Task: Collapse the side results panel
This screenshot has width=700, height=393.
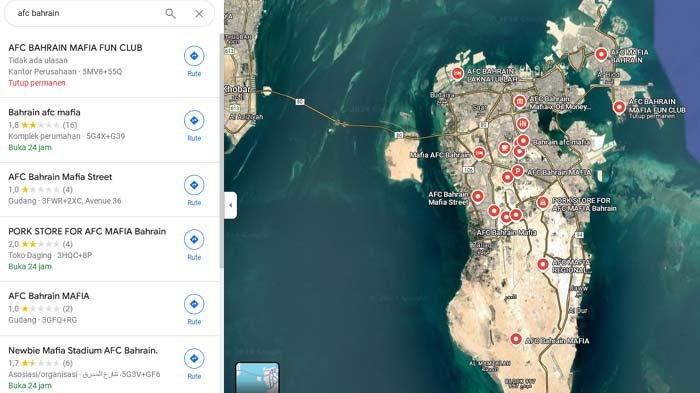Action: coord(230,205)
